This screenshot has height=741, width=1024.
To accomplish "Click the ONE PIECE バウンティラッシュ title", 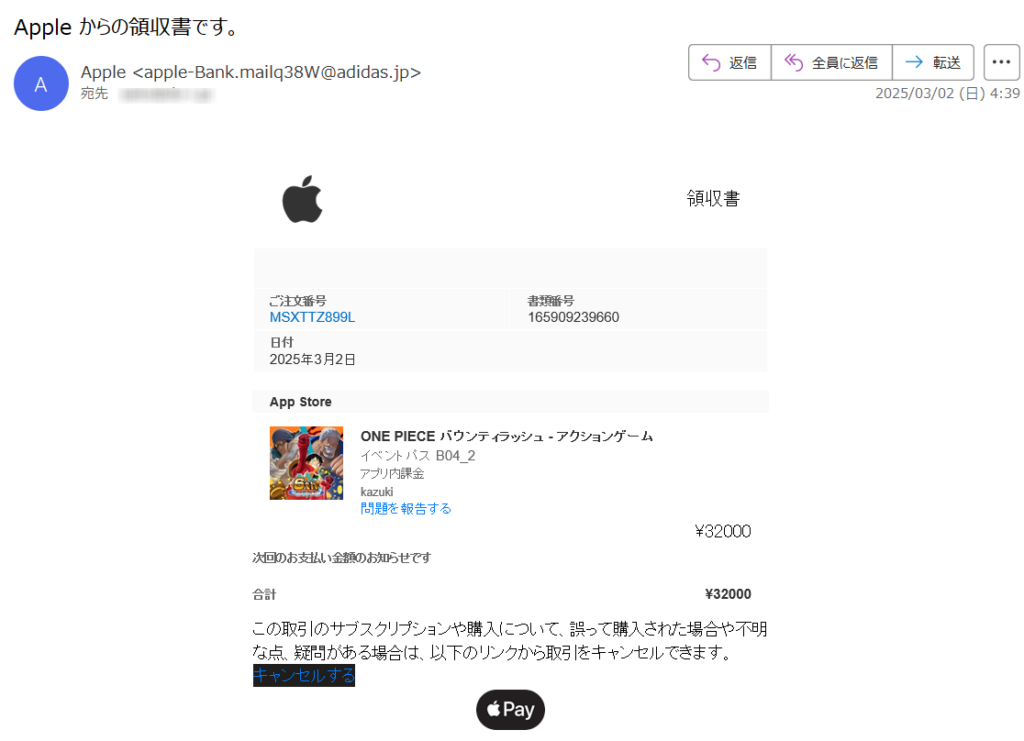I will click(507, 436).
